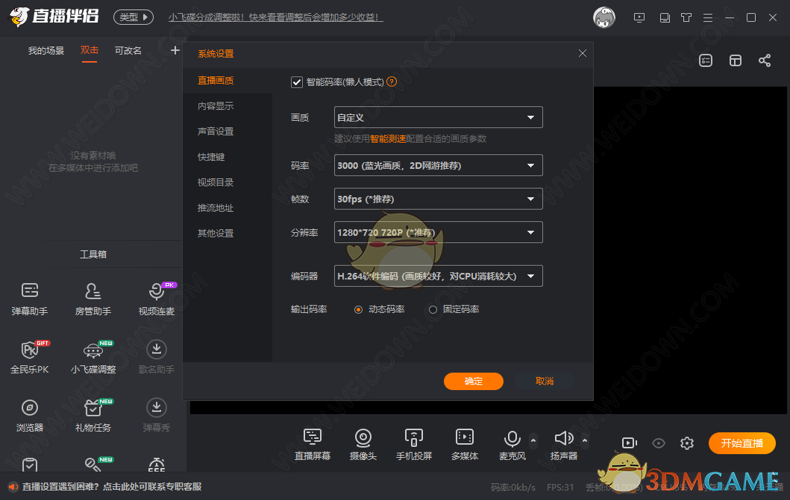Switch to 推流地址 settings tab
Screen dimensions: 790x500
coord(216,208)
